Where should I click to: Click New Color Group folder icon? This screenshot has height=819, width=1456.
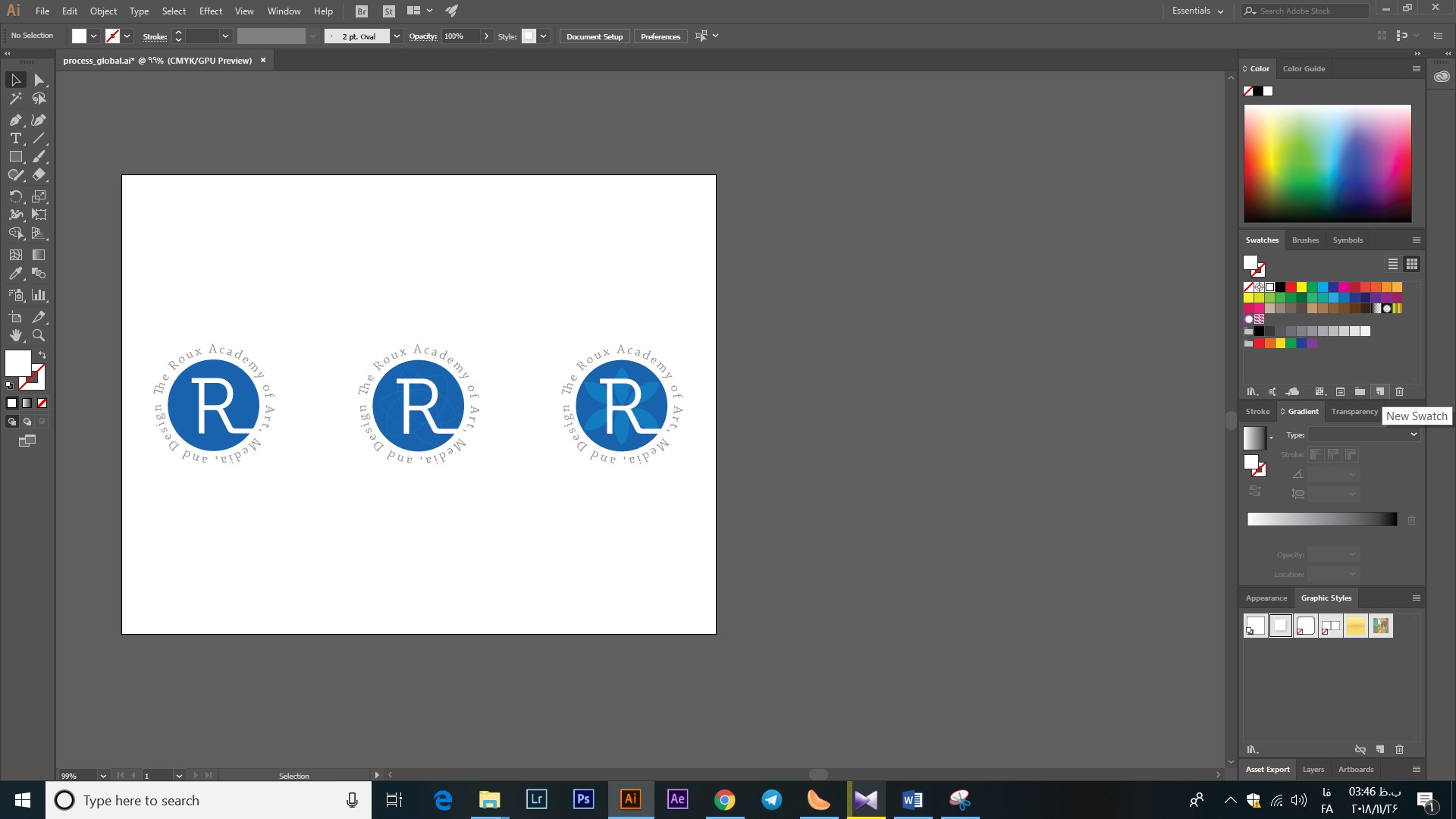(1360, 391)
